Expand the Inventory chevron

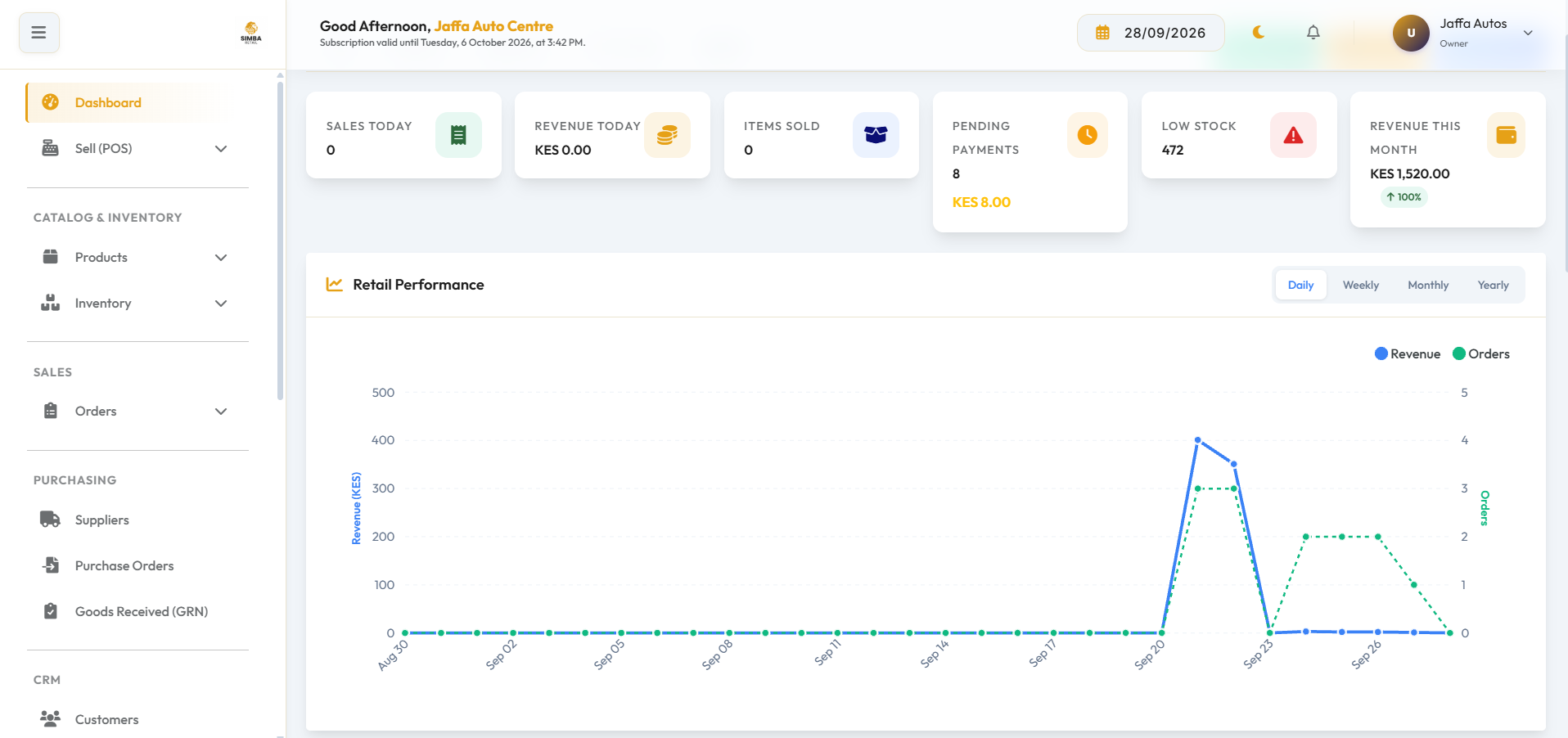(221, 303)
